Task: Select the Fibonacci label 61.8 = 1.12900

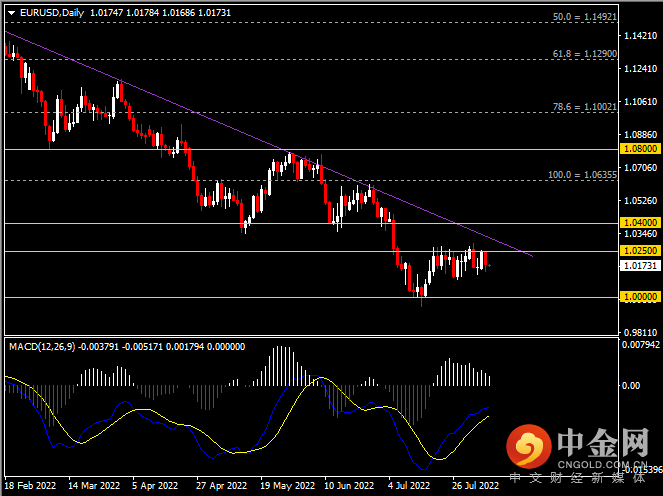Action: click(585, 54)
